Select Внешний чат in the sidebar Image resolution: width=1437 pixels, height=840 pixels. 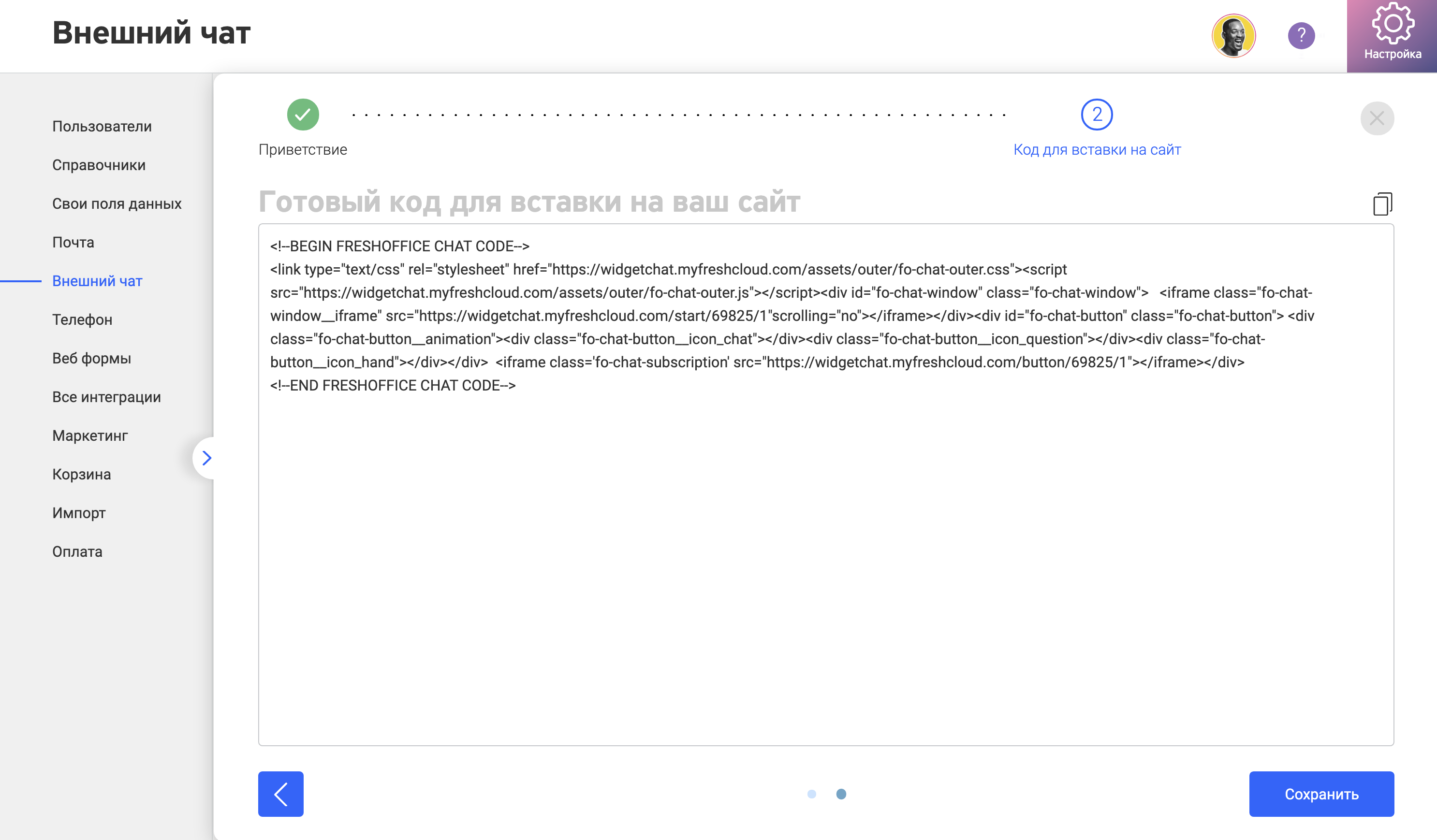click(98, 281)
